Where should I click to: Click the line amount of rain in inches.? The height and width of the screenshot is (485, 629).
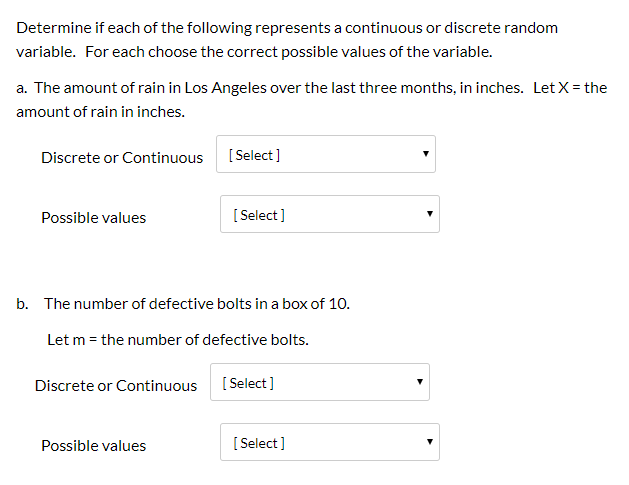(x=100, y=112)
